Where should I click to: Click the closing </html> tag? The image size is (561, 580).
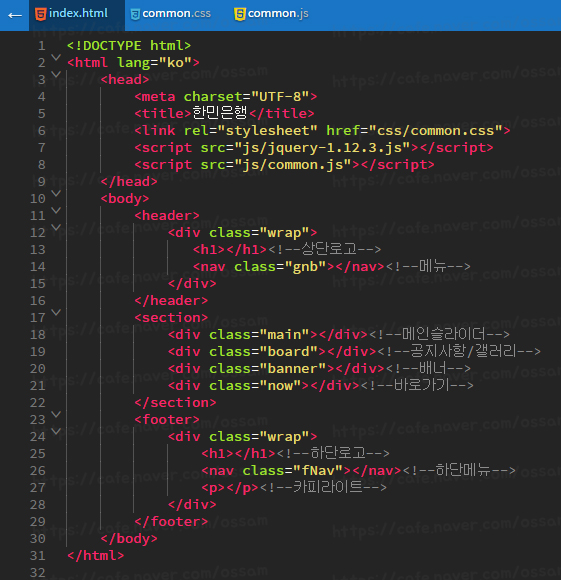click(96, 556)
